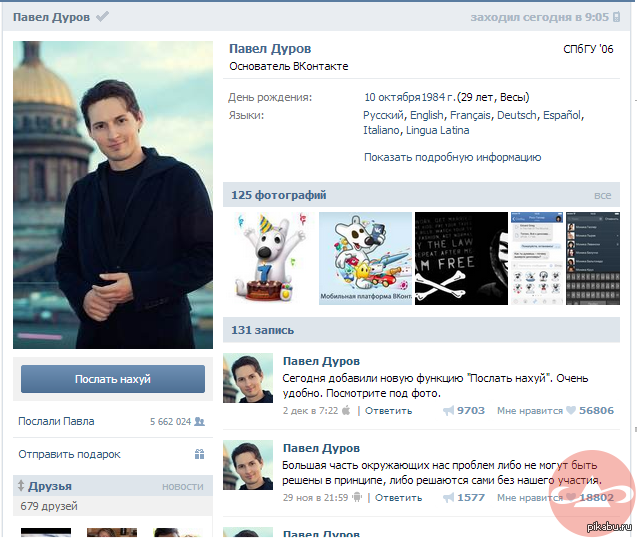Select the Русский language link

[384, 115]
